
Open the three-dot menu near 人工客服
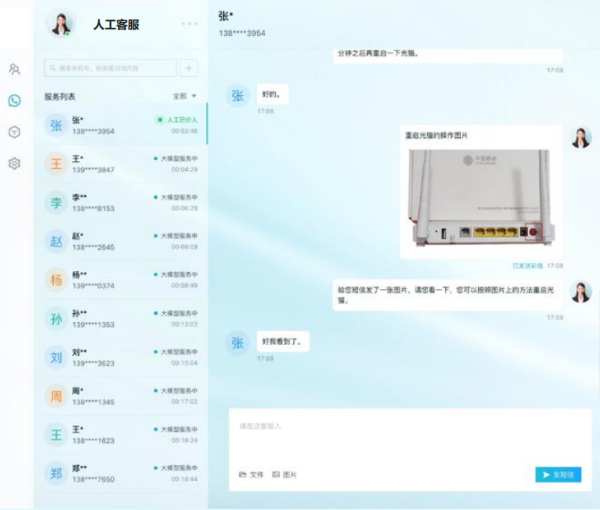[189, 23]
